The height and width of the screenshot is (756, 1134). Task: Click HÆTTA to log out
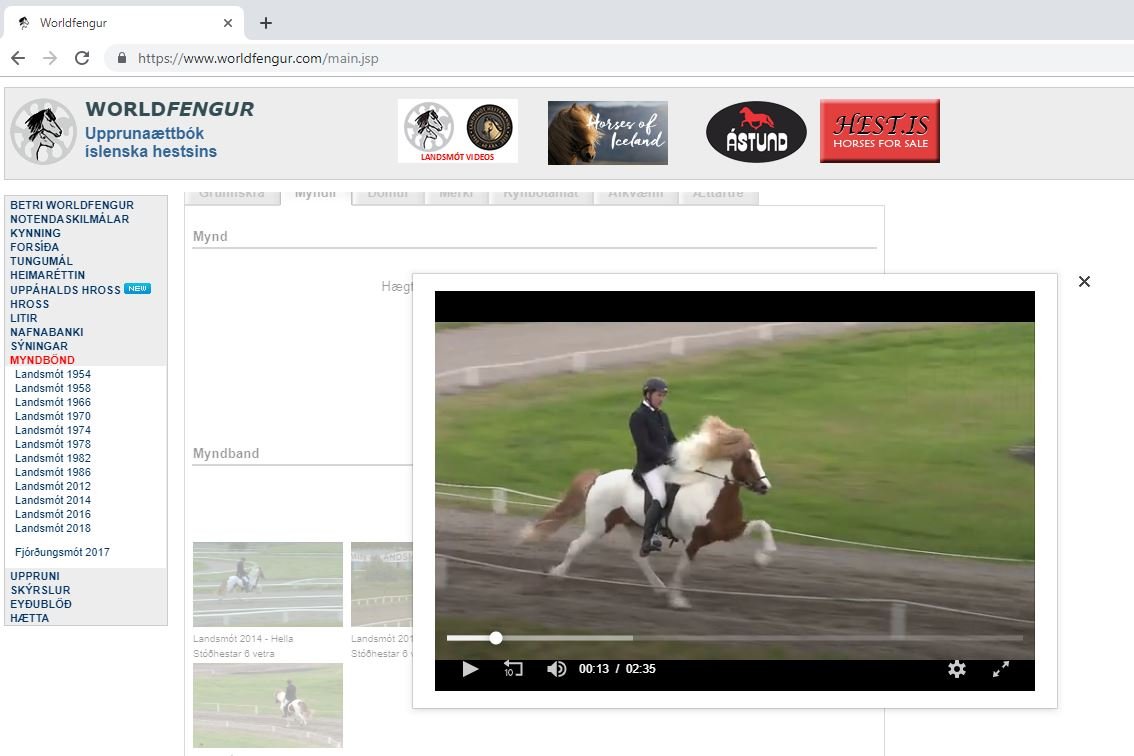pyautogui.click(x=30, y=618)
